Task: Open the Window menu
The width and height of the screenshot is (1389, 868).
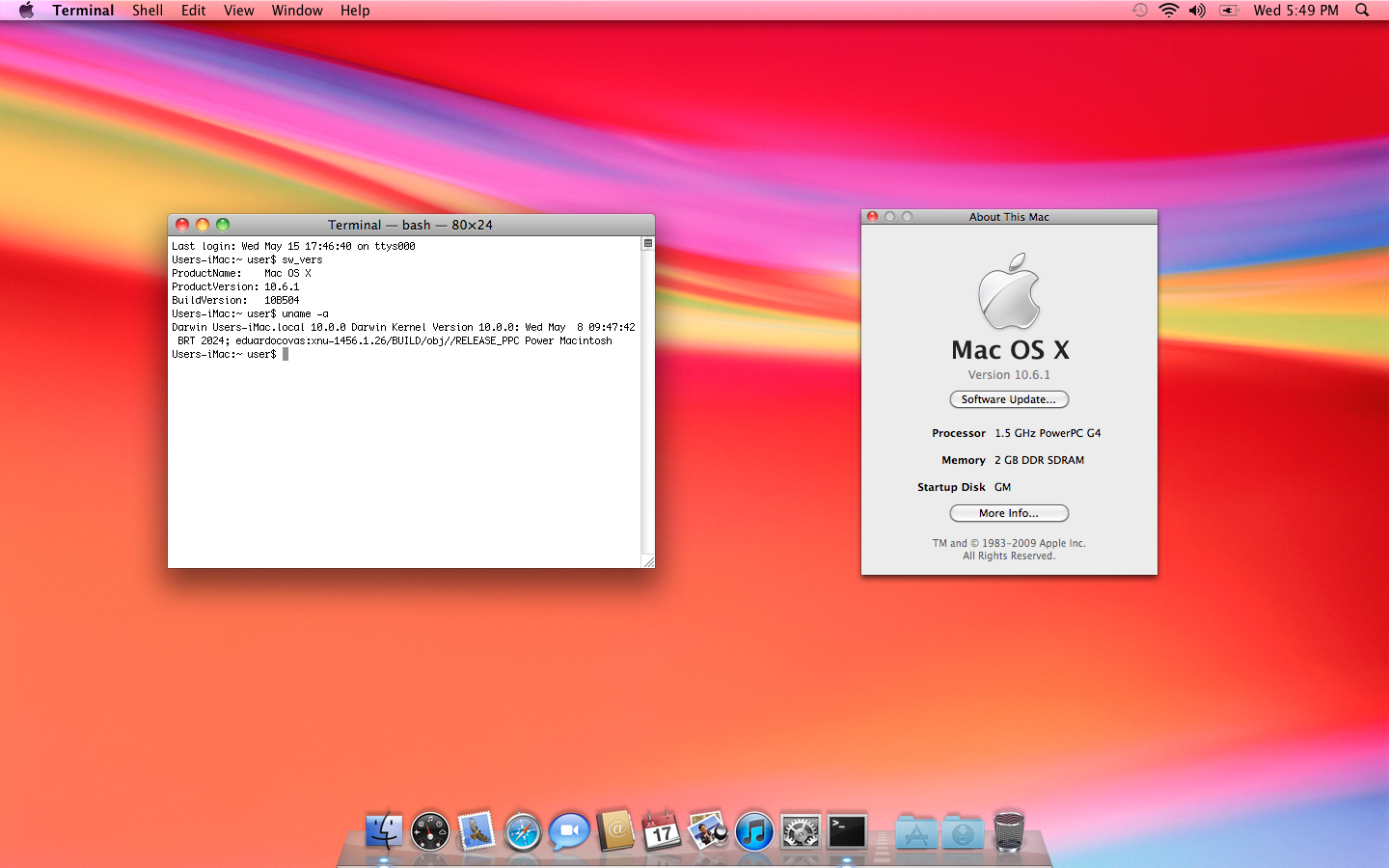Action: (297, 11)
